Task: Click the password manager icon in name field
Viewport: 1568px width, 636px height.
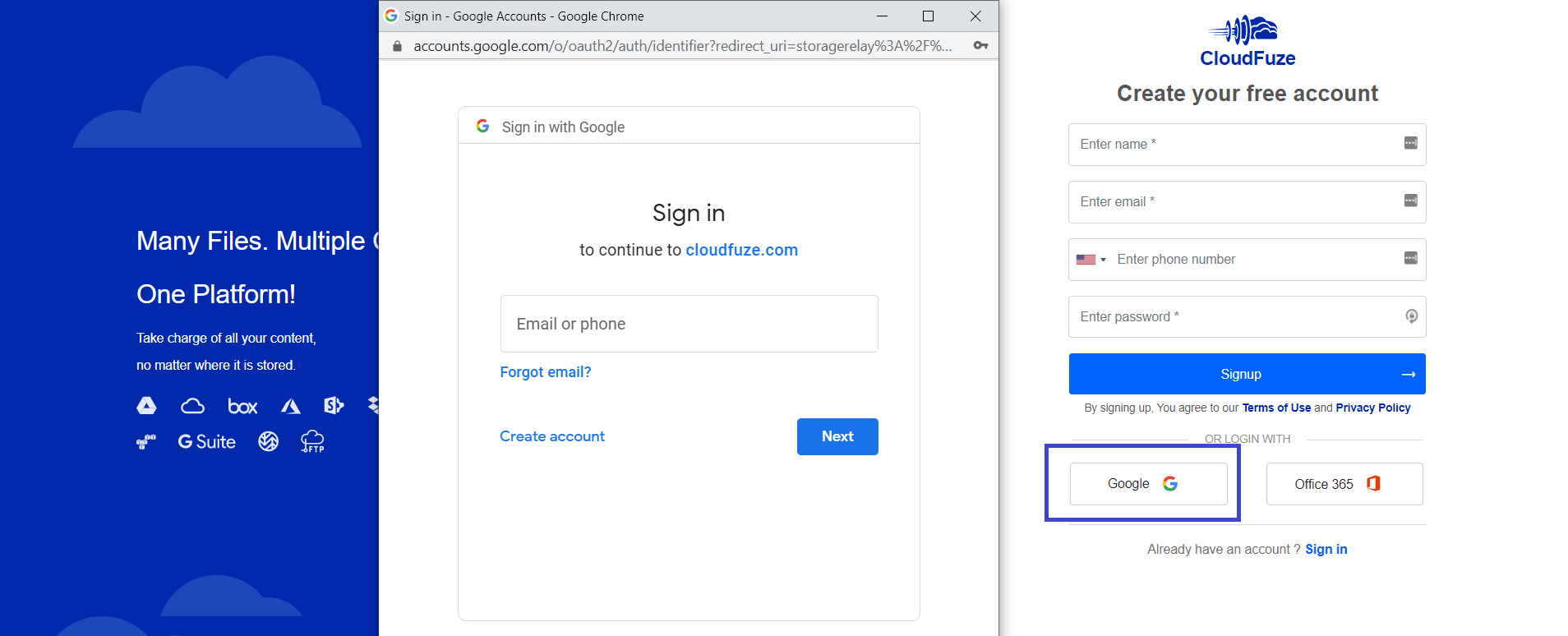Action: pyautogui.click(x=1410, y=143)
